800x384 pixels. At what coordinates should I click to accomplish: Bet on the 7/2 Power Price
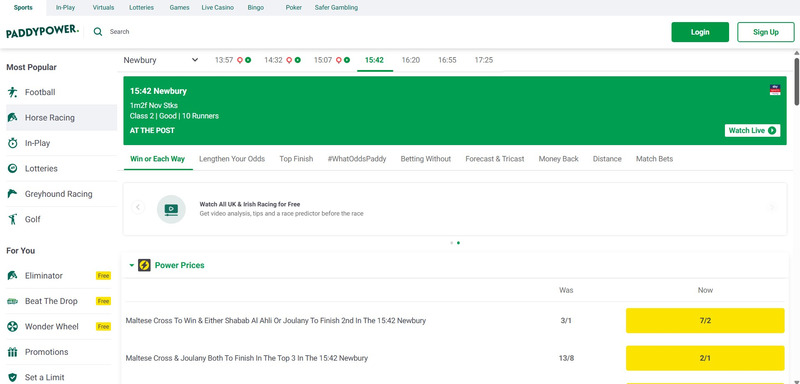click(x=705, y=321)
